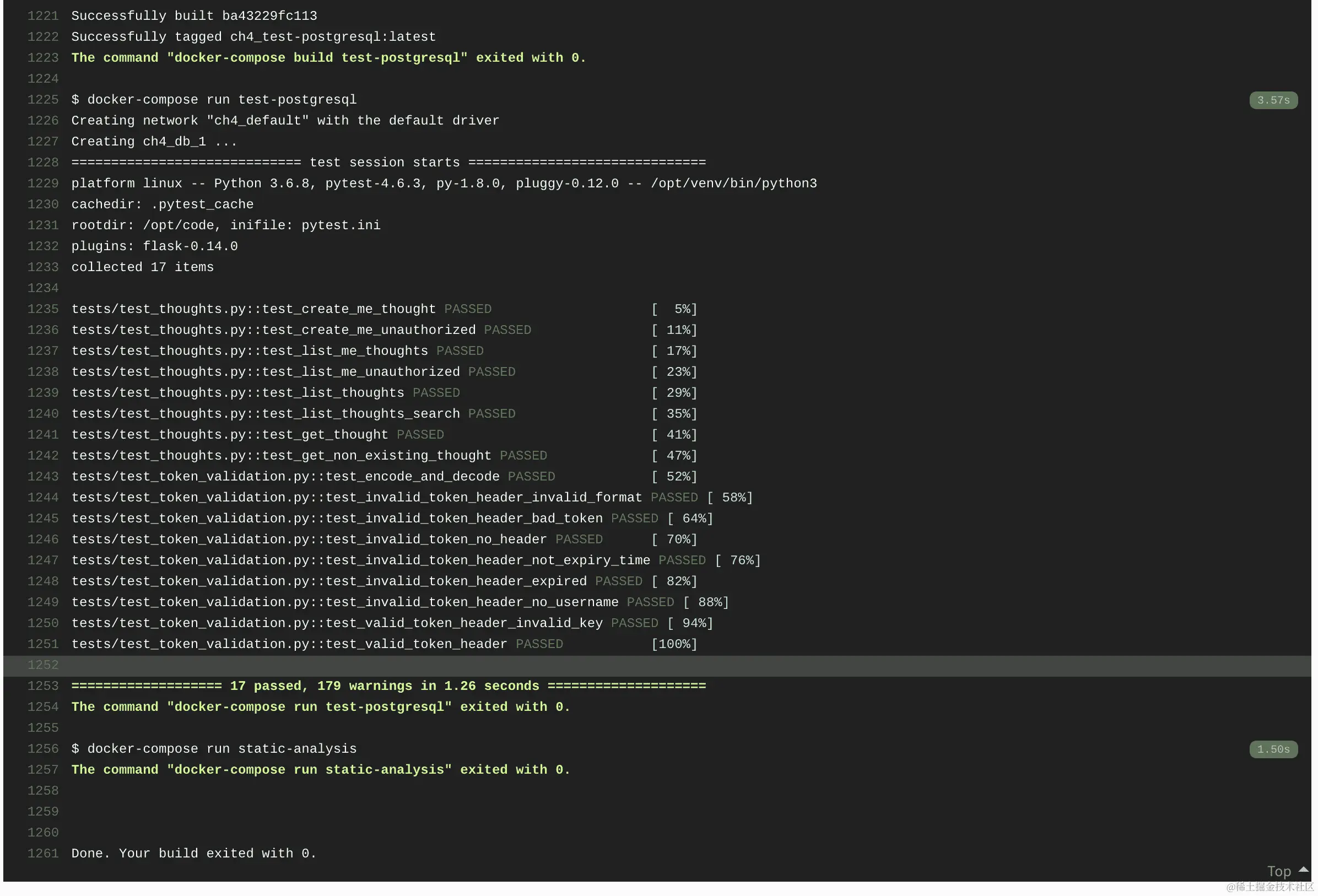
Task: Select line number 1261
Action: pos(43,854)
